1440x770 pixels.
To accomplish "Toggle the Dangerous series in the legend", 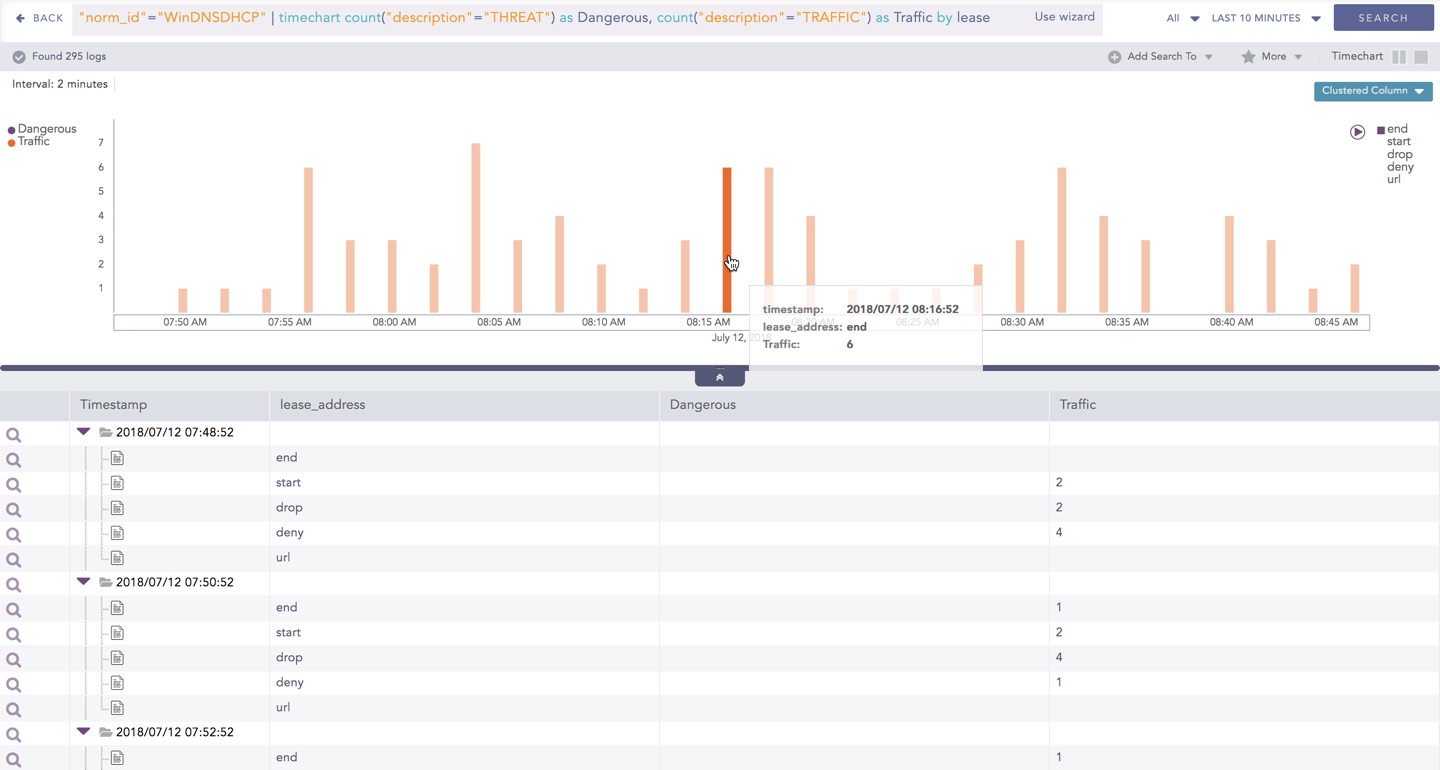I will [43, 128].
